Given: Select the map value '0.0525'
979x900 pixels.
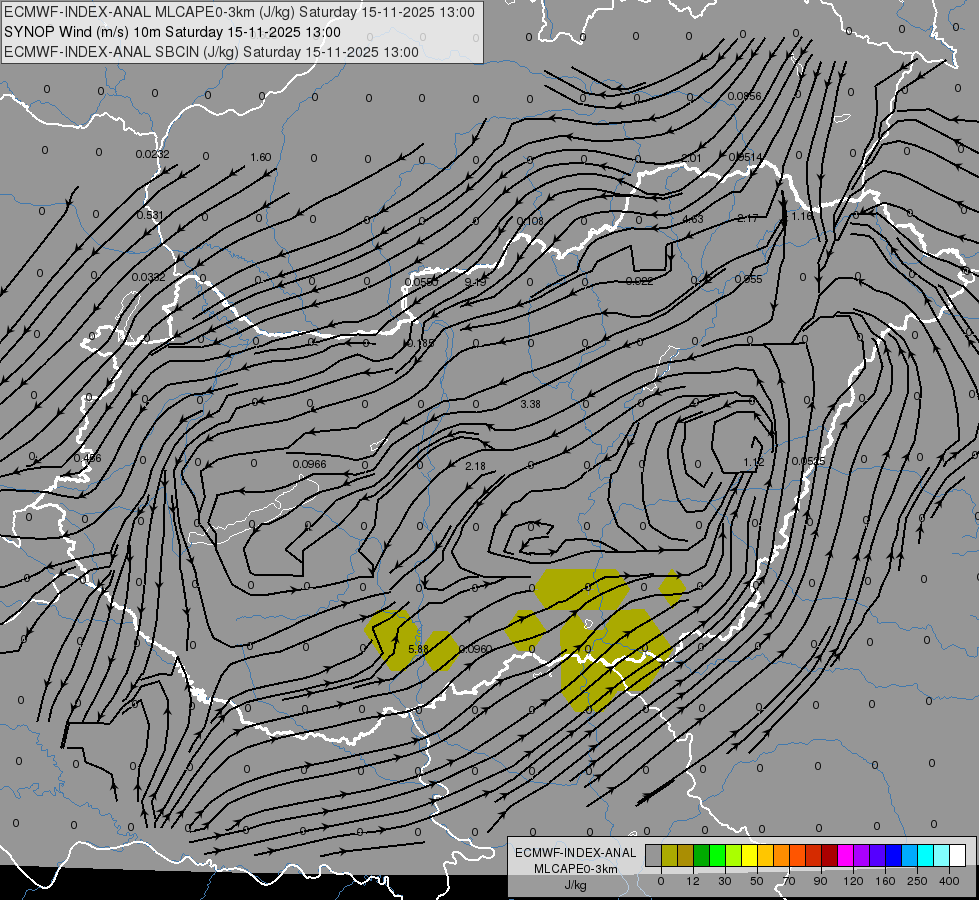Looking at the screenshot, I should [x=808, y=462].
